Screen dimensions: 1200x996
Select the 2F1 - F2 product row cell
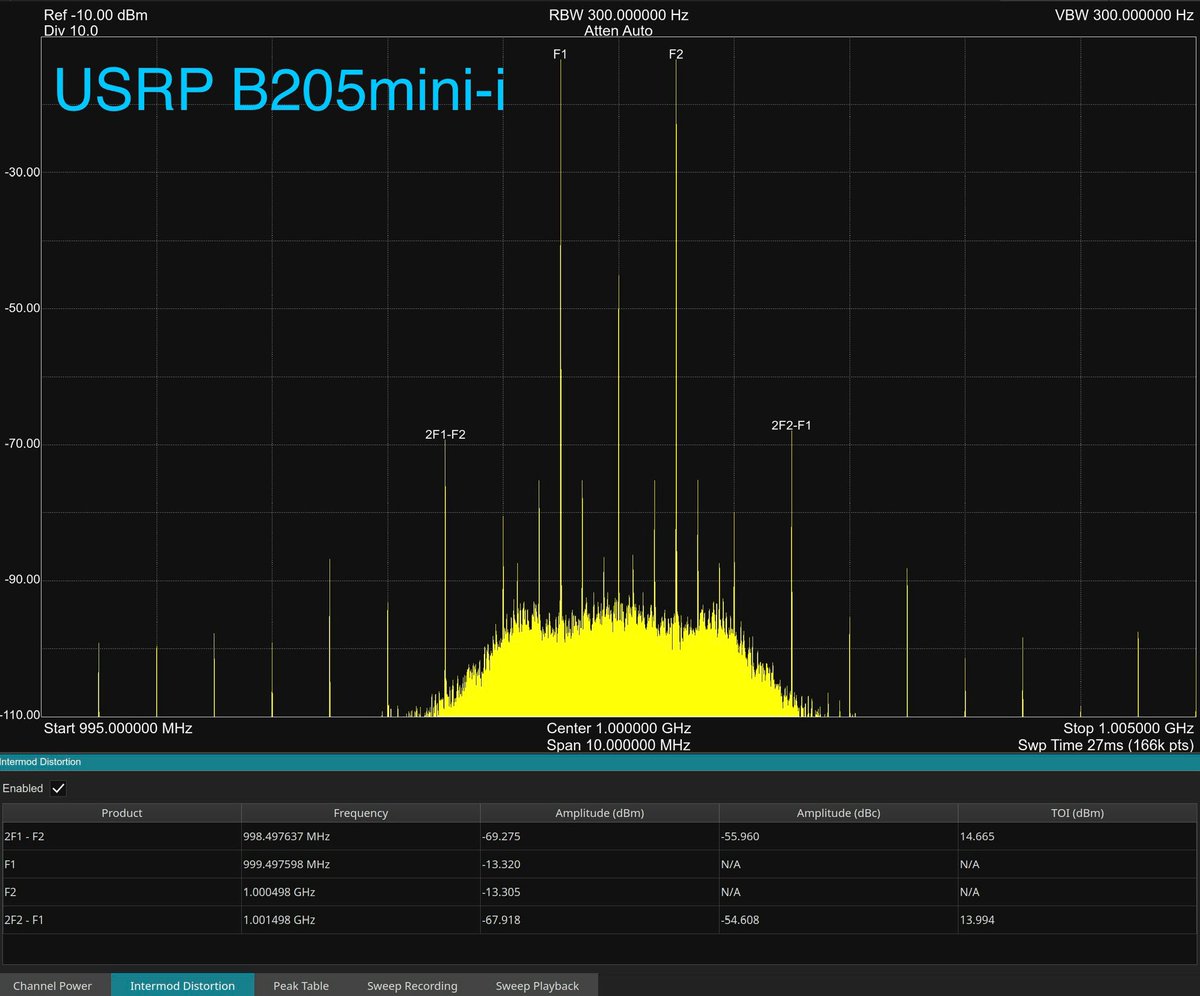point(122,836)
